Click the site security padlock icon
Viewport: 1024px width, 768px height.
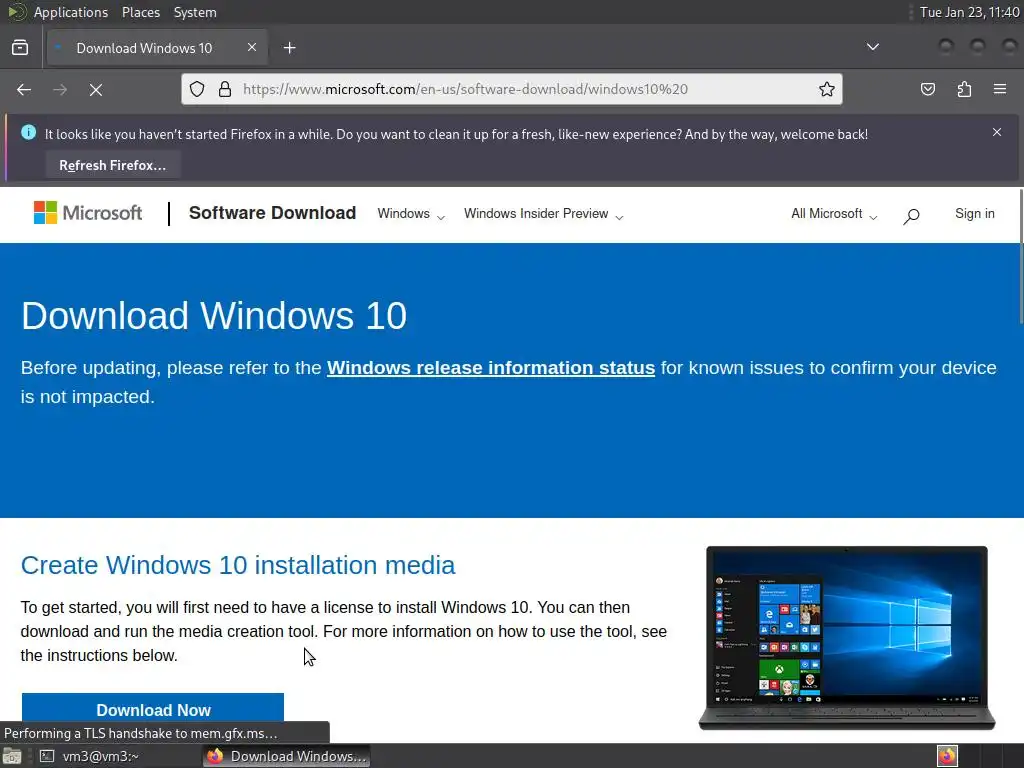[225, 89]
